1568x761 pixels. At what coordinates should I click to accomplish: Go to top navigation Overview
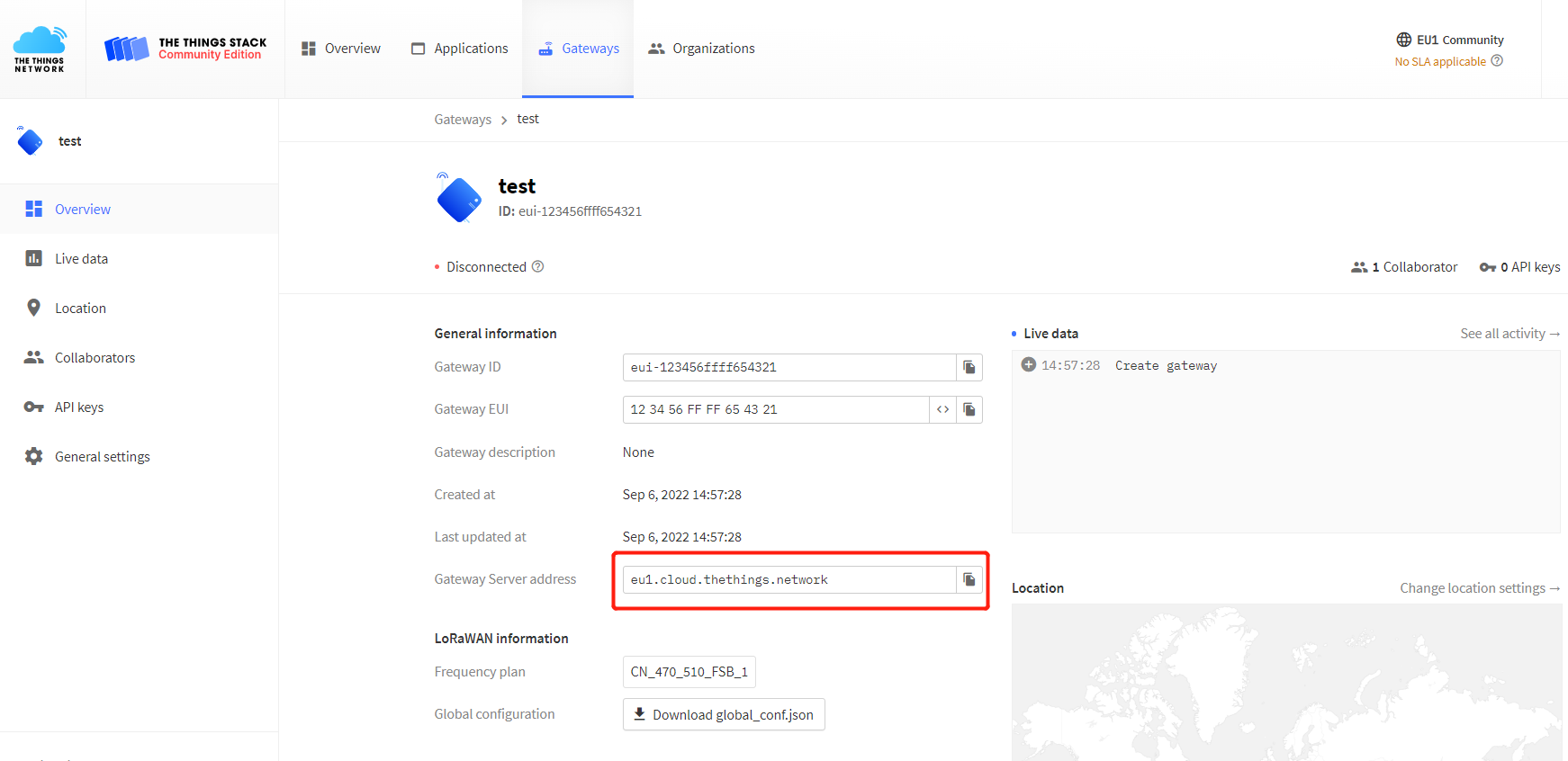pos(340,49)
